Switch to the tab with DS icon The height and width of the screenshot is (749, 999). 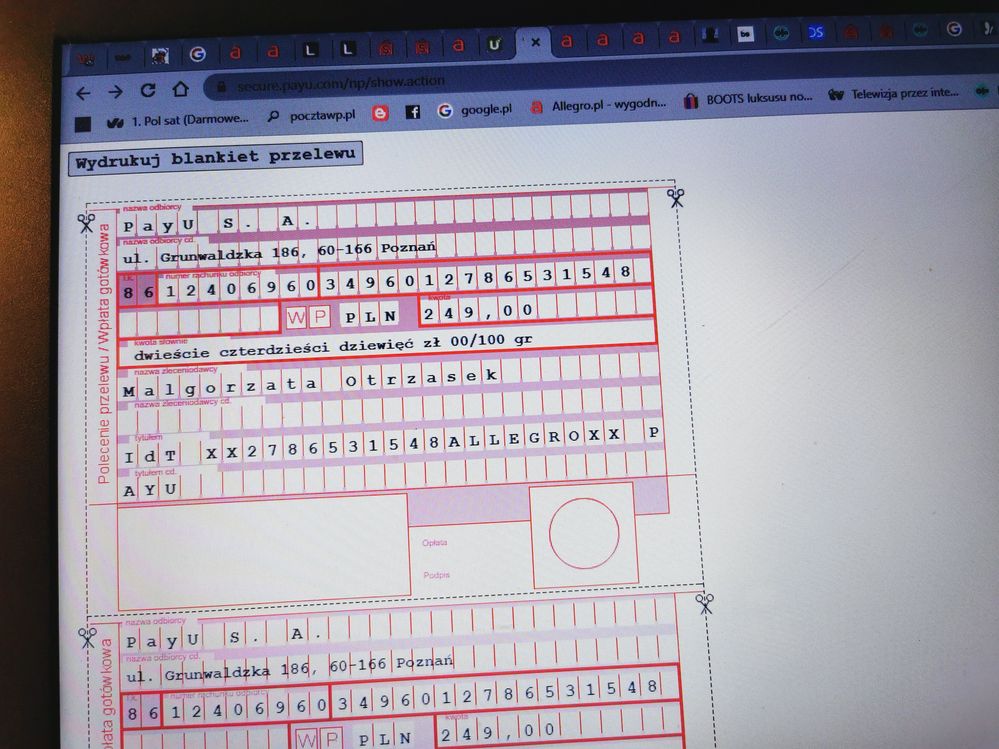pos(816,32)
